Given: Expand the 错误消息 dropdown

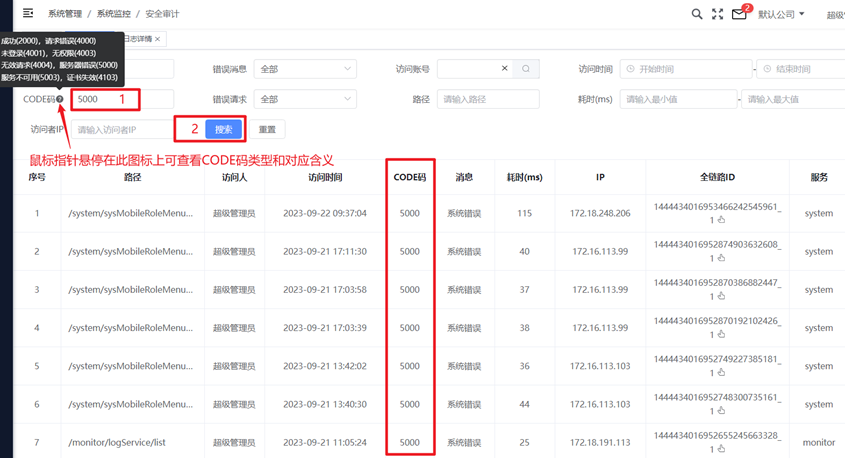Looking at the screenshot, I should click(x=305, y=69).
